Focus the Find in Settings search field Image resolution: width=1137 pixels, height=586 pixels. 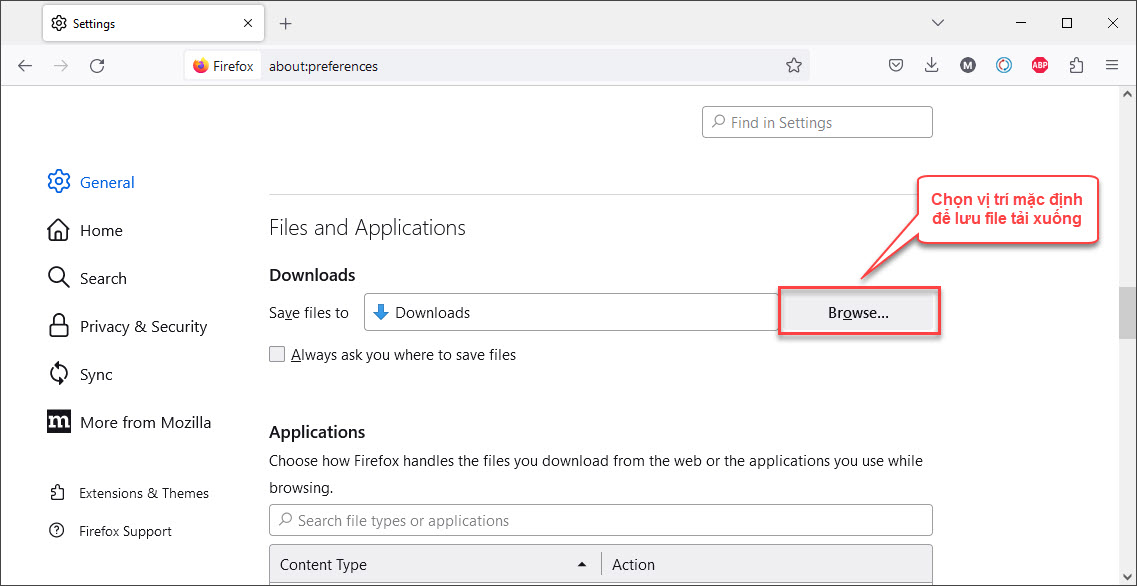pos(817,122)
